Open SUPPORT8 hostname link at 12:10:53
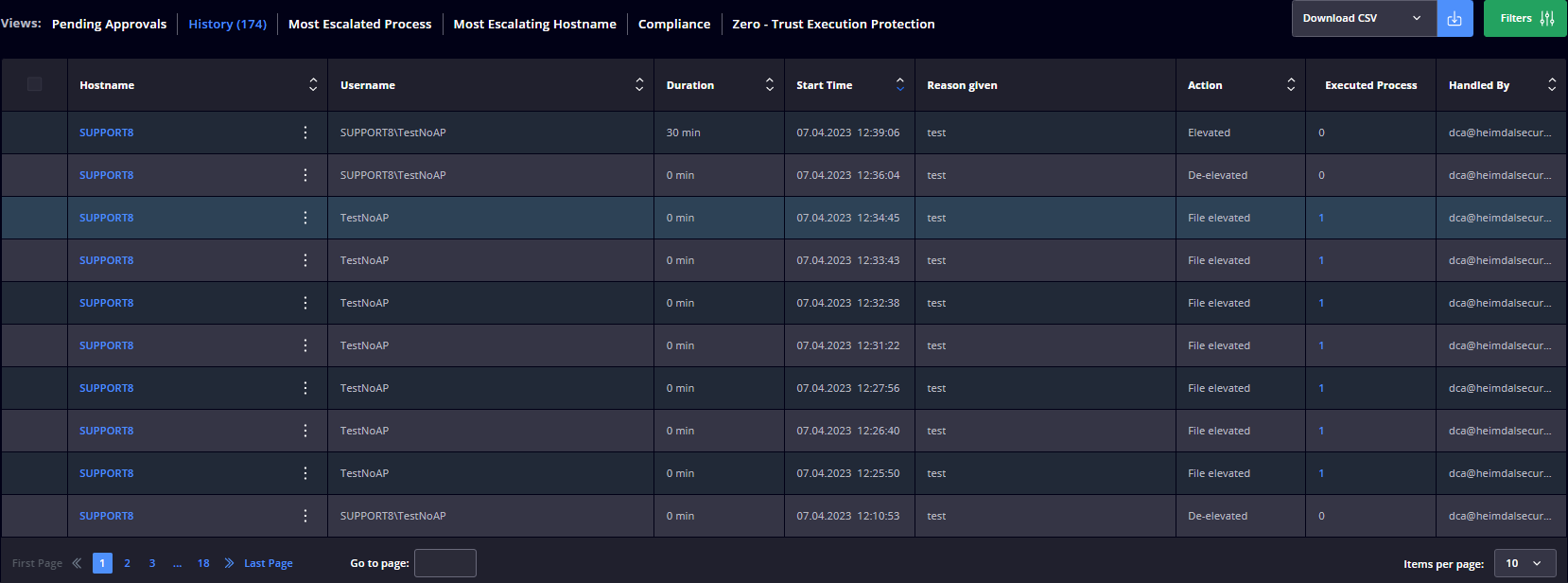The image size is (1568, 583). tap(106, 516)
